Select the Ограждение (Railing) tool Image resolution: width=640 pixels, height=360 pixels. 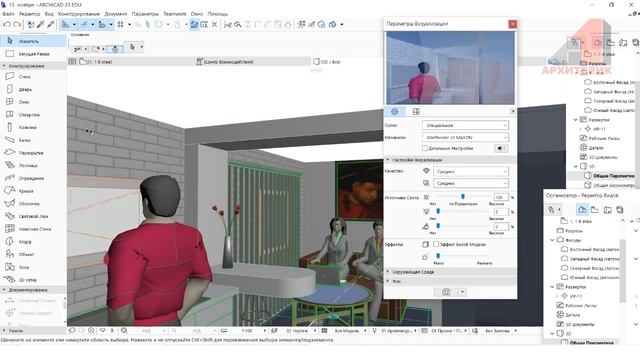click(x=33, y=178)
